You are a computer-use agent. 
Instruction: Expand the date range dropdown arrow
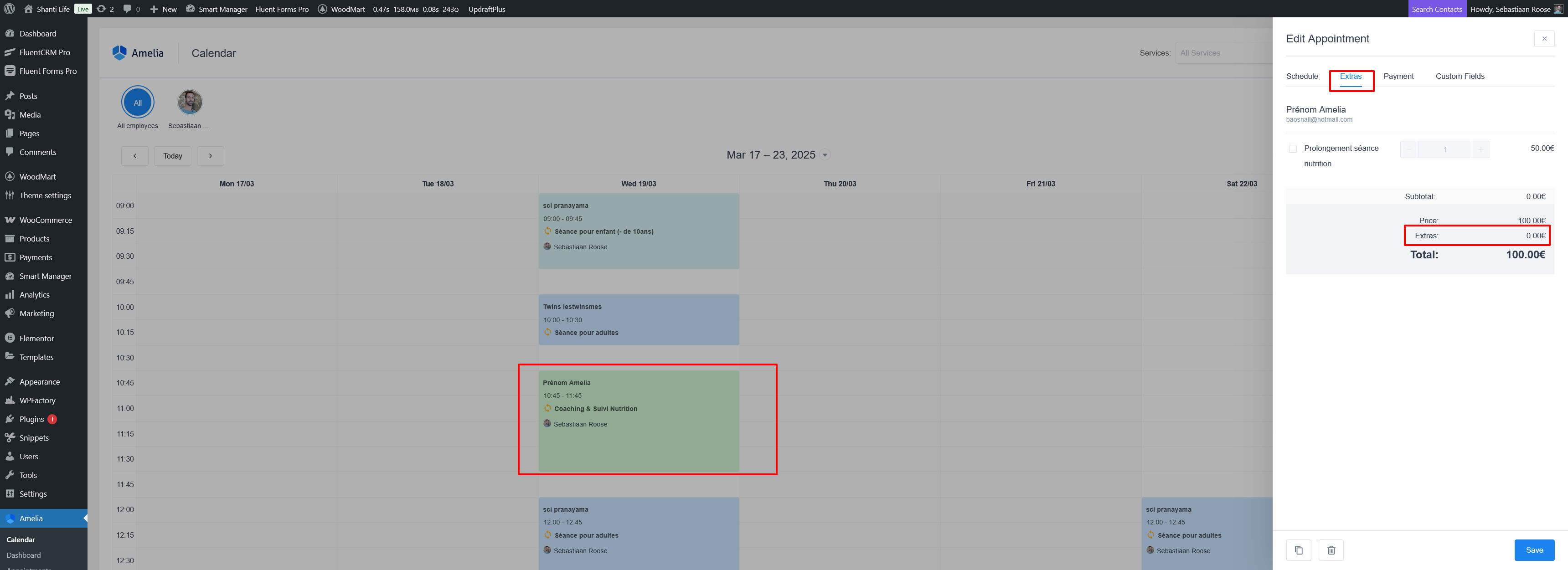pos(825,155)
